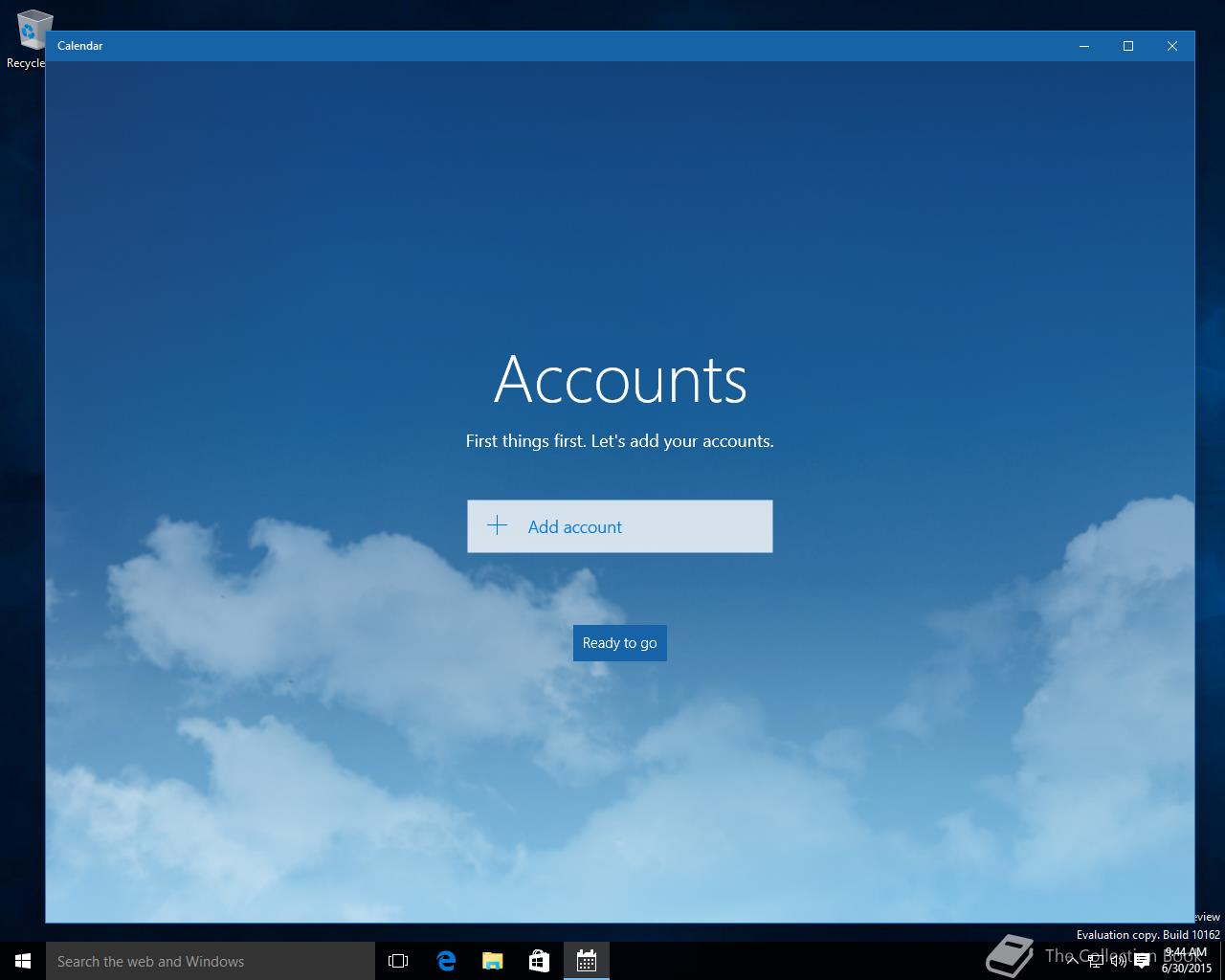Image resolution: width=1225 pixels, height=980 pixels.
Task: Open File Explorer from the taskbar
Action: tap(492, 961)
